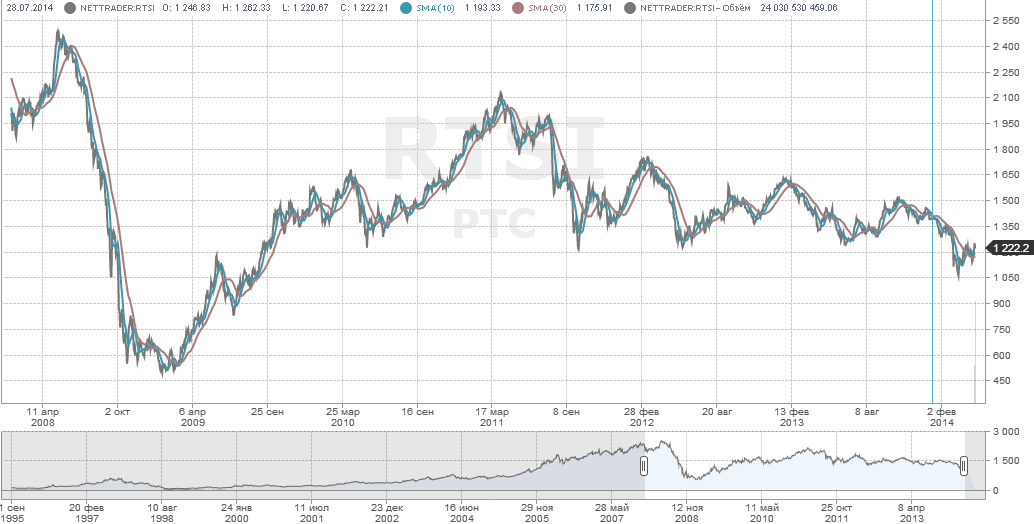Click the brown SMA(30) legend circle
Image resolution: width=1034 pixels, height=524 pixels.
[x=518, y=8]
